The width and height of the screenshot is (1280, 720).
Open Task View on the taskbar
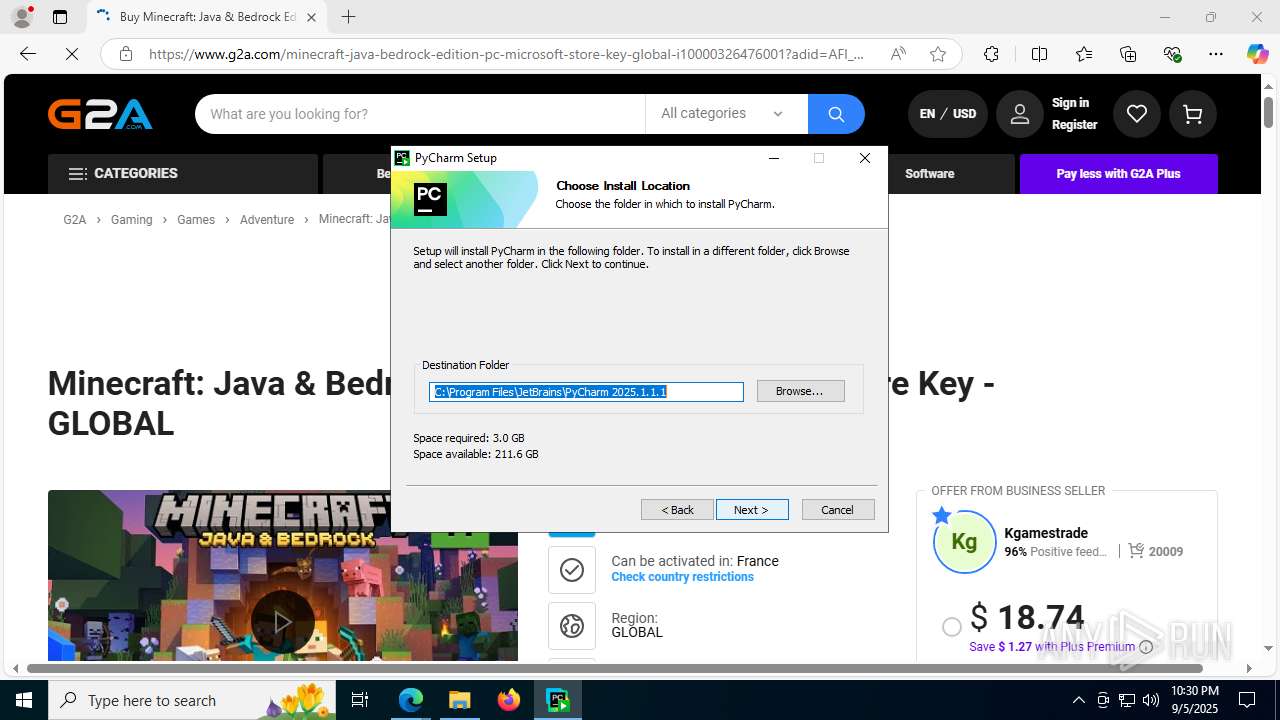coord(361,700)
